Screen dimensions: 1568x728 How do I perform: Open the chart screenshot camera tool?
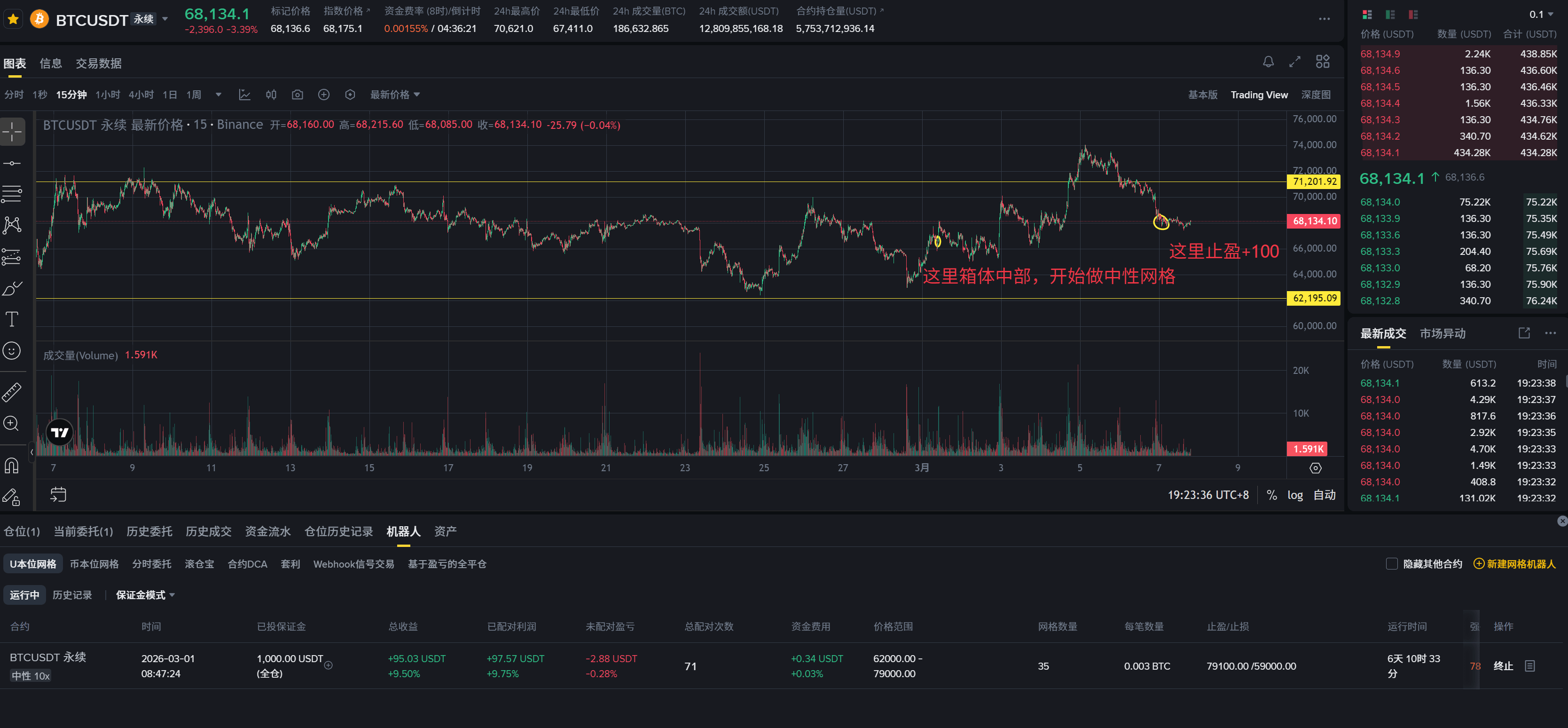[297, 95]
